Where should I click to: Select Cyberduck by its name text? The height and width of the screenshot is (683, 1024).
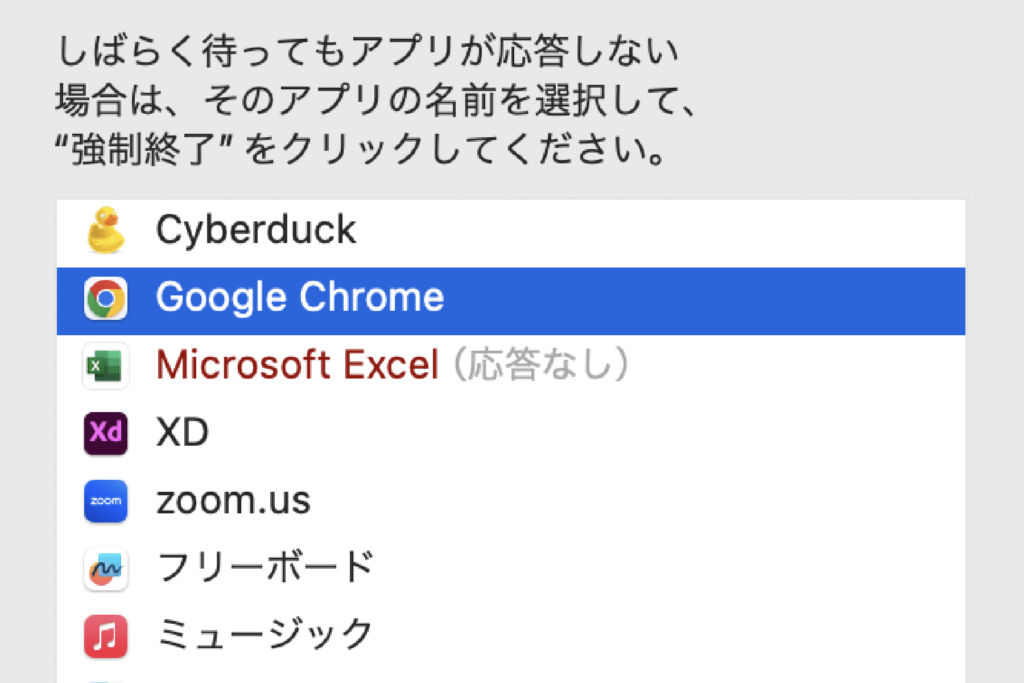click(256, 231)
